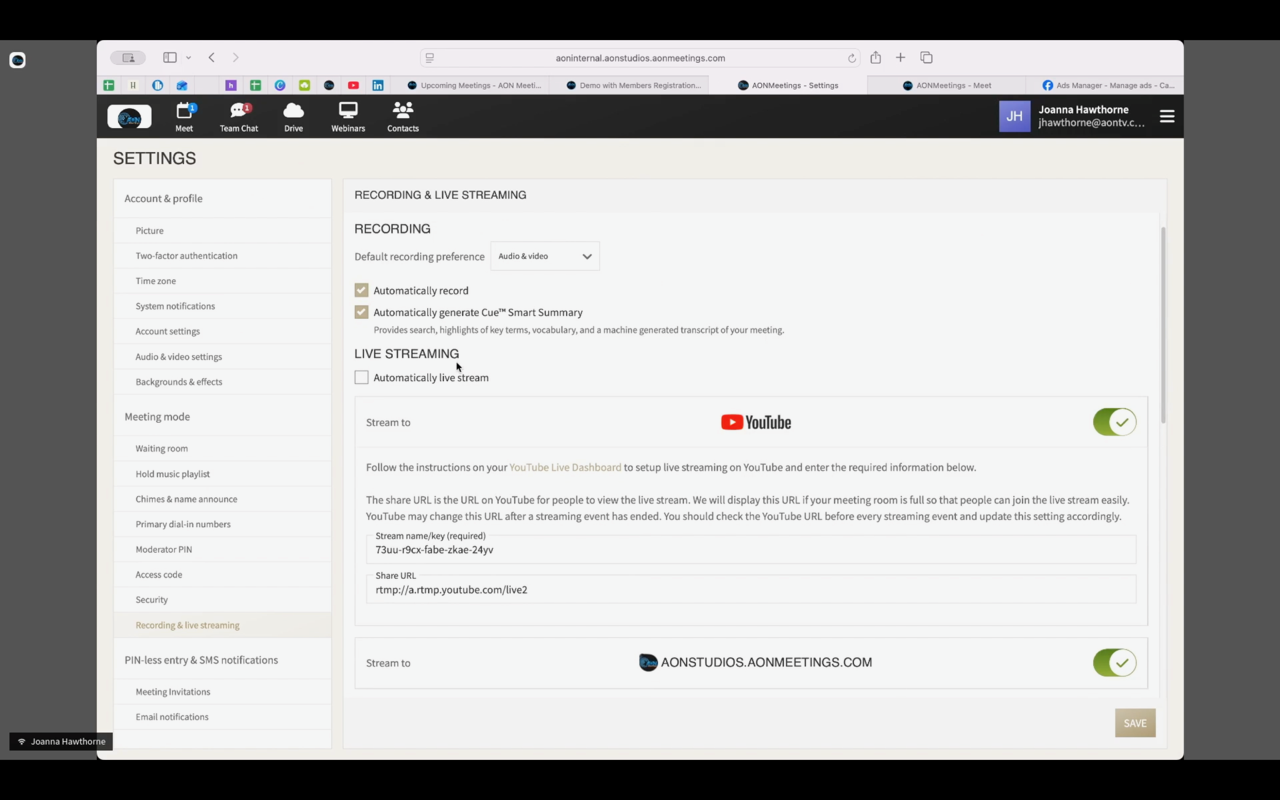
Task: Switch to the Upcoming Meetings browser tab
Action: point(476,85)
